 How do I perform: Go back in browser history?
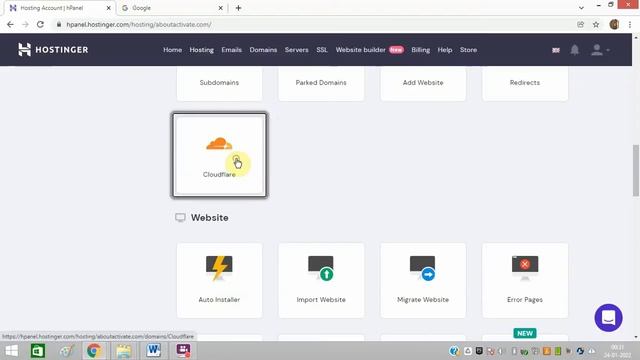10,24
